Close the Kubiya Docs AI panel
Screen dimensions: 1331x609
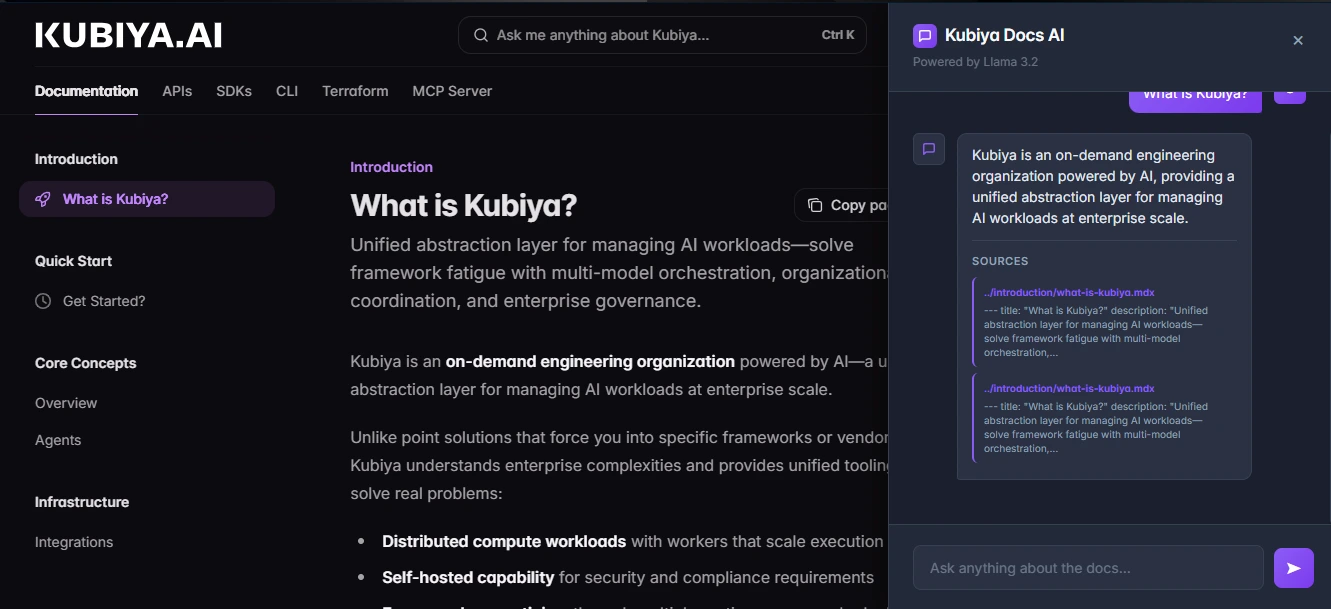1298,41
